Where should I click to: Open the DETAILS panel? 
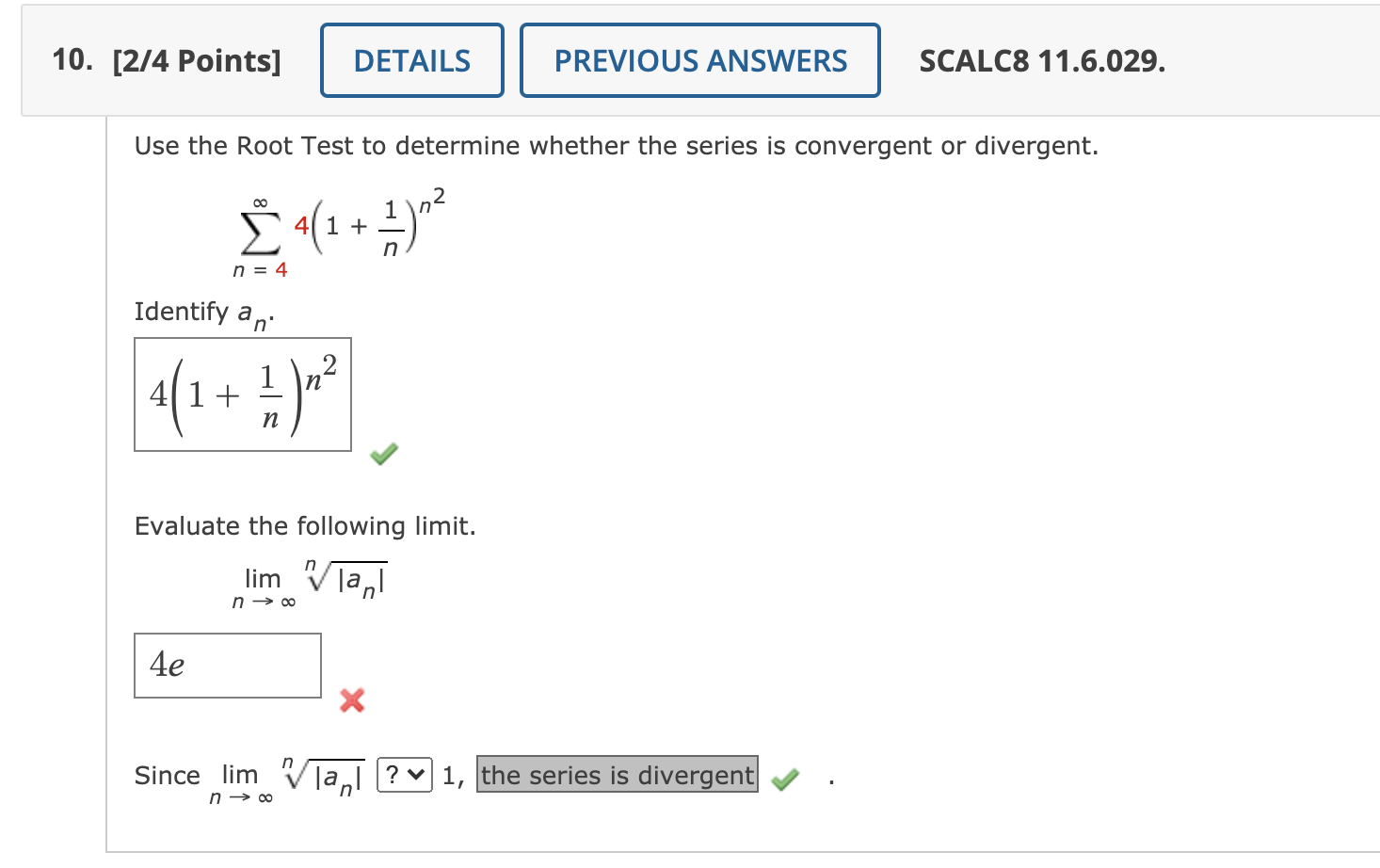[411, 59]
